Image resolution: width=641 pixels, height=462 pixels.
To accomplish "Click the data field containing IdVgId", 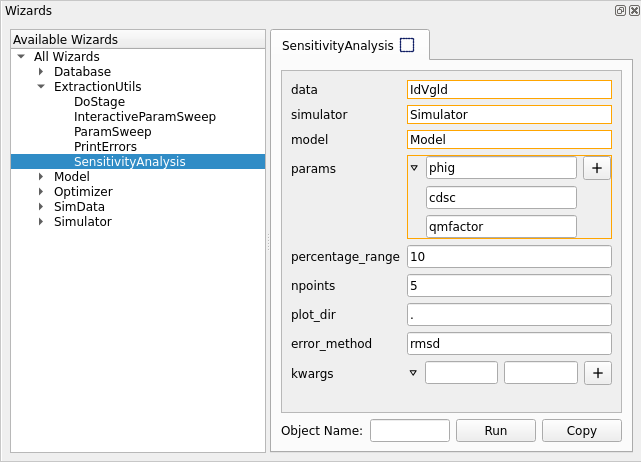I will tap(509, 90).
